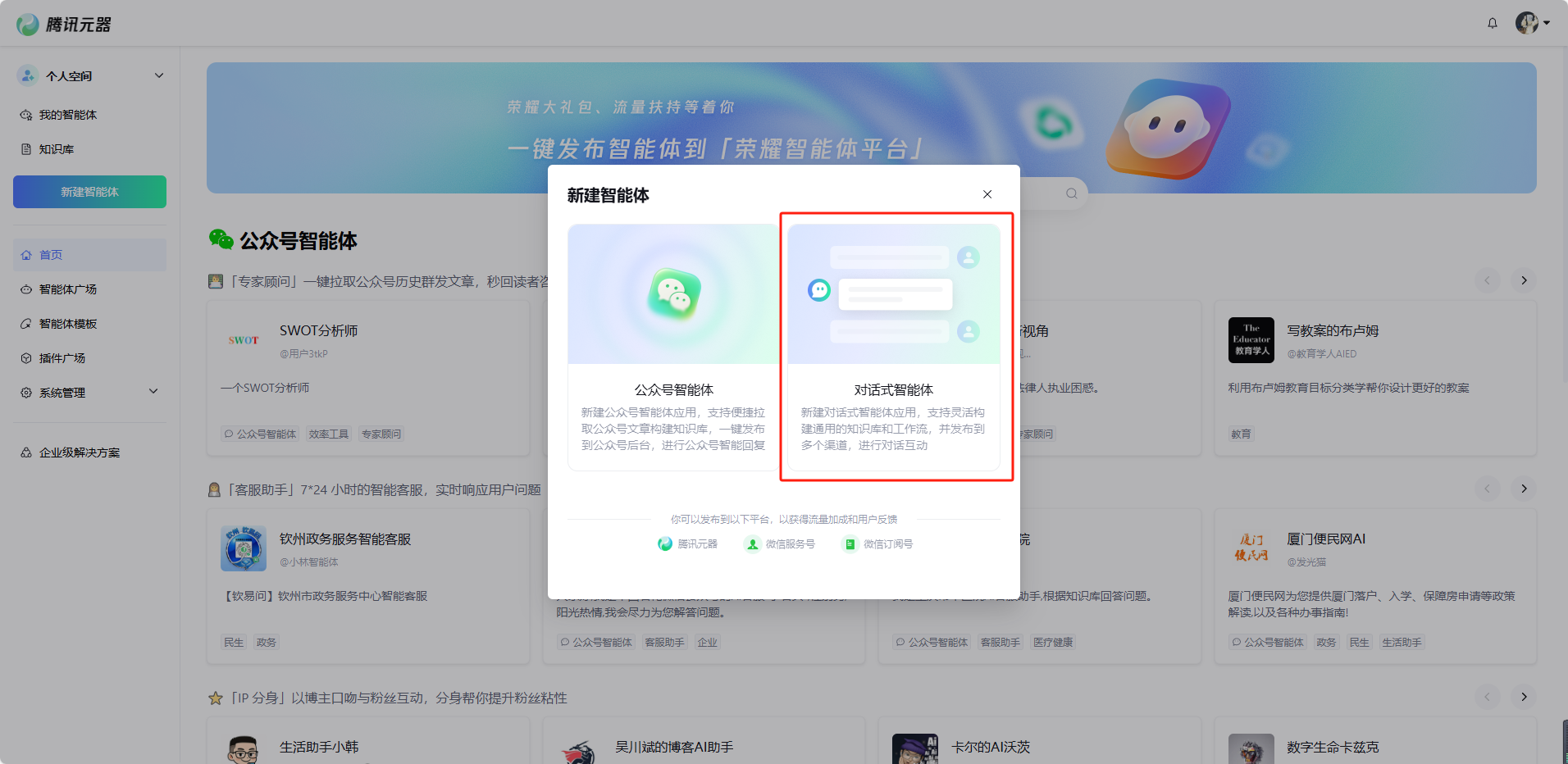Click the 政务 tag on 钦州 card
1568x764 pixels.
[267, 643]
